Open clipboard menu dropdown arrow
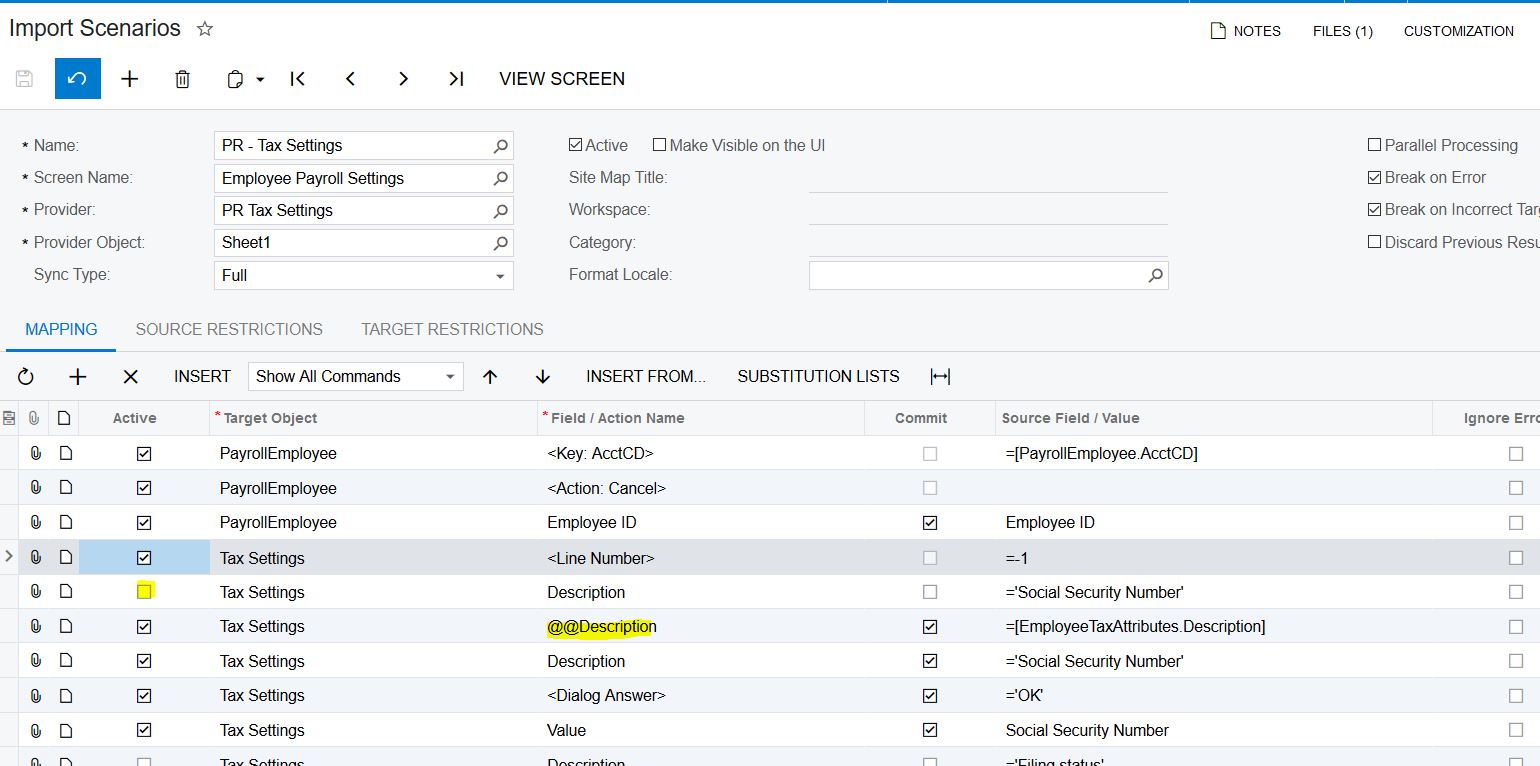This screenshot has width=1540, height=766. (260, 79)
